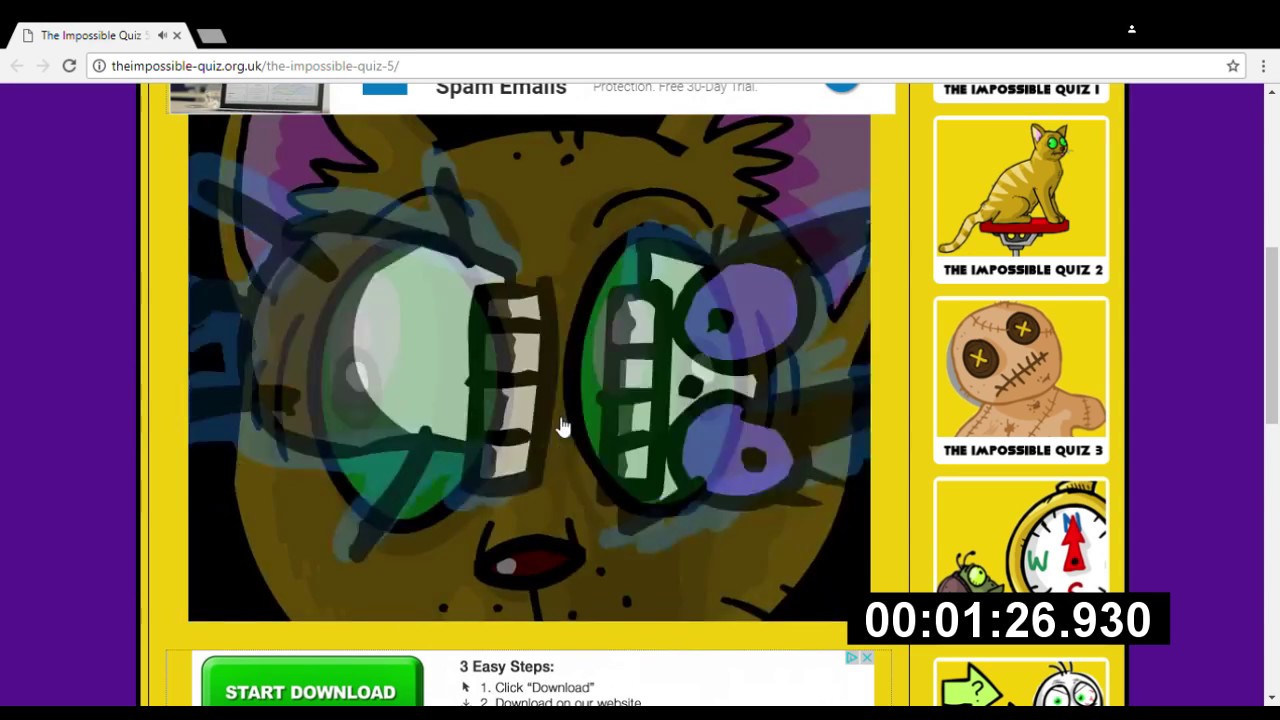This screenshot has height=720, width=1280.
Task: Bookmark this page with the star icon
Action: click(1233, 66)
